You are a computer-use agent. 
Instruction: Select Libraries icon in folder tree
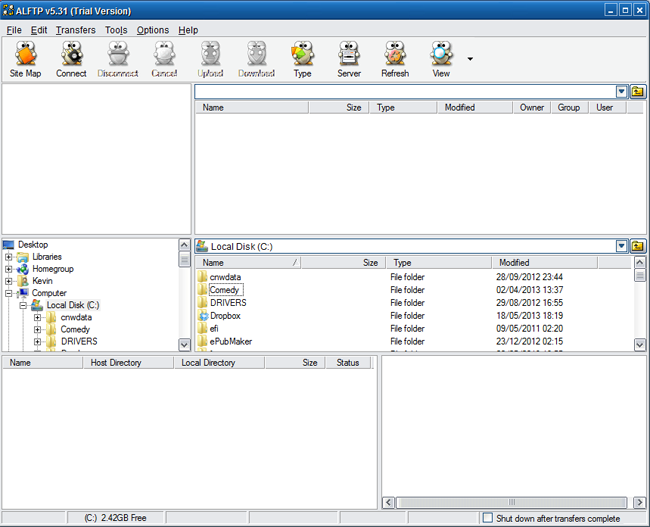[x=22, y=257]
